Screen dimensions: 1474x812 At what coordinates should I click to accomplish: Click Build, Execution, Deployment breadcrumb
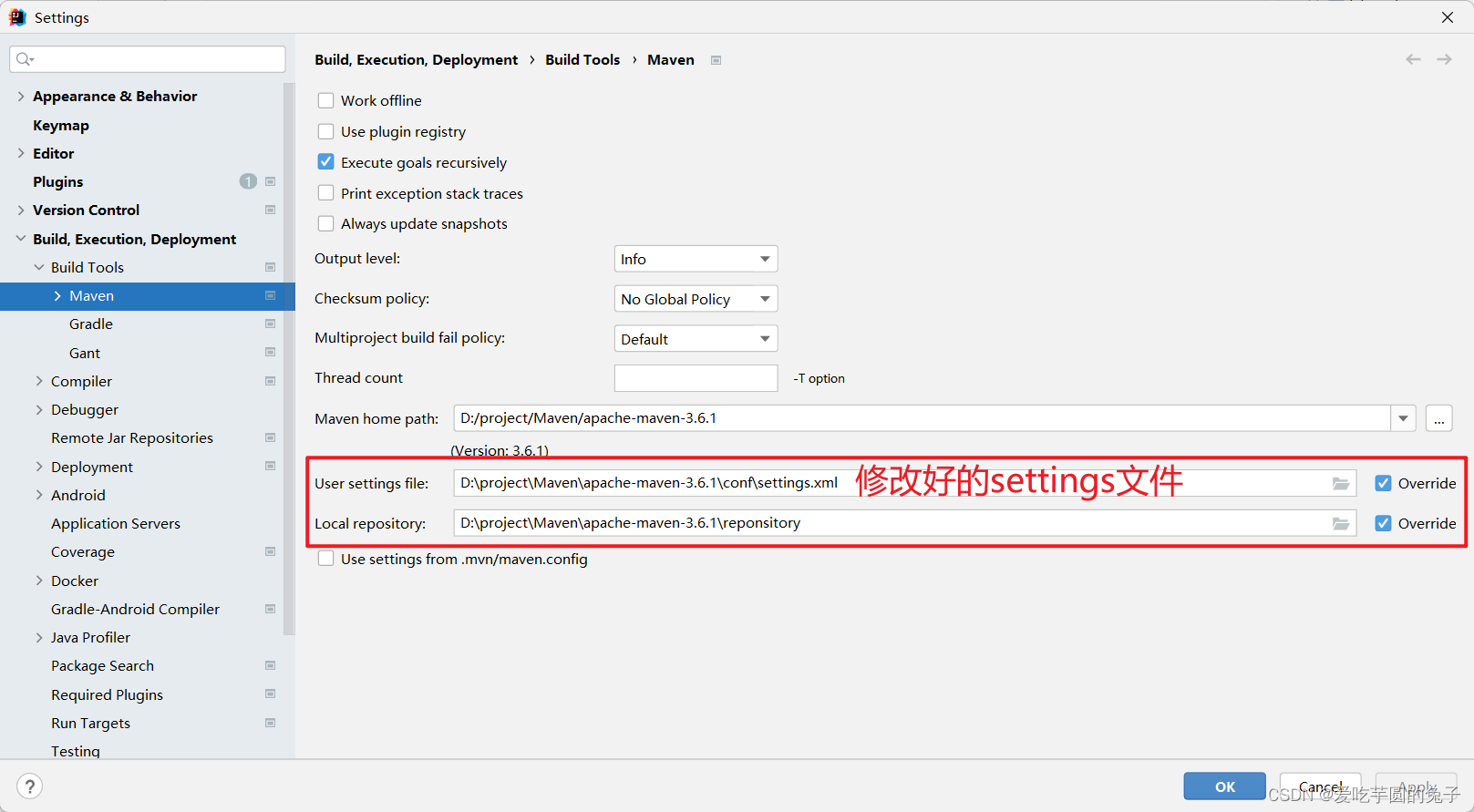coord(416,59)
